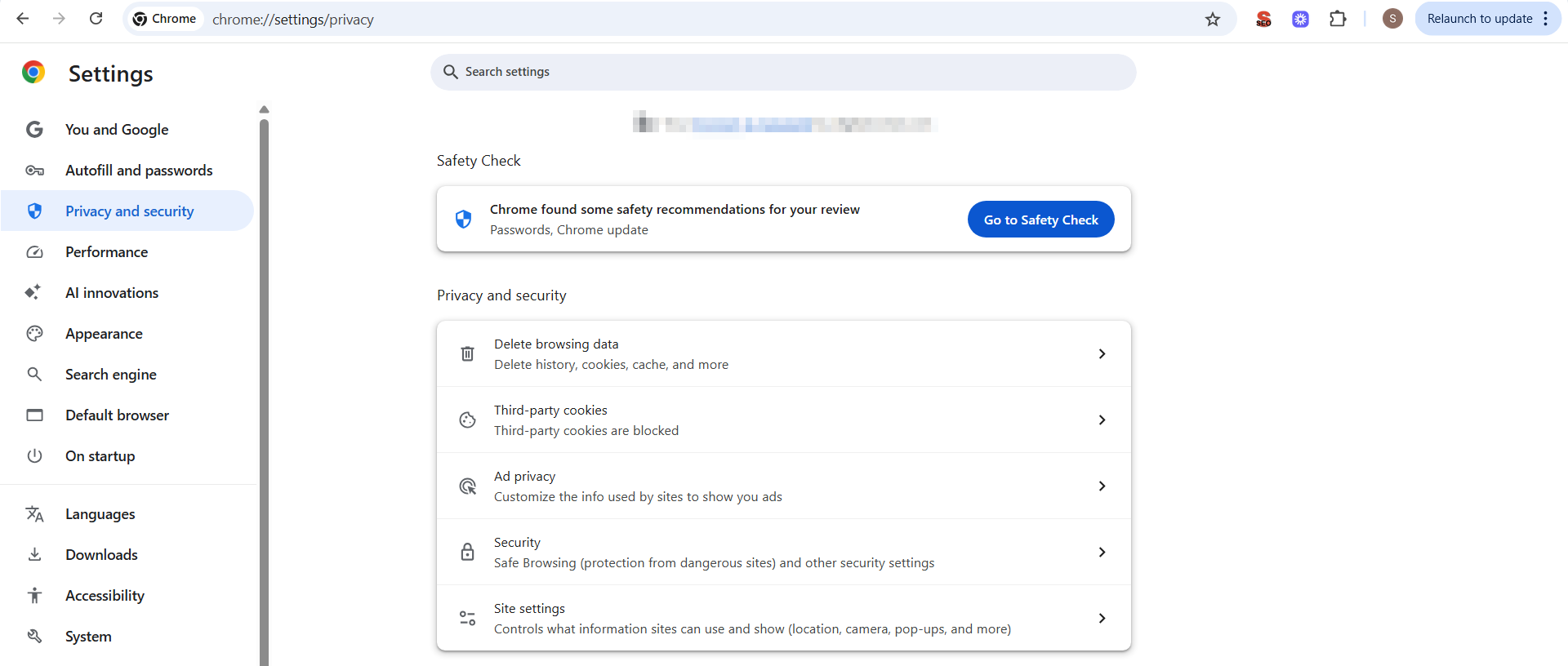Open Default browser settings
The image size is (1568, 666).
(127, 415)
